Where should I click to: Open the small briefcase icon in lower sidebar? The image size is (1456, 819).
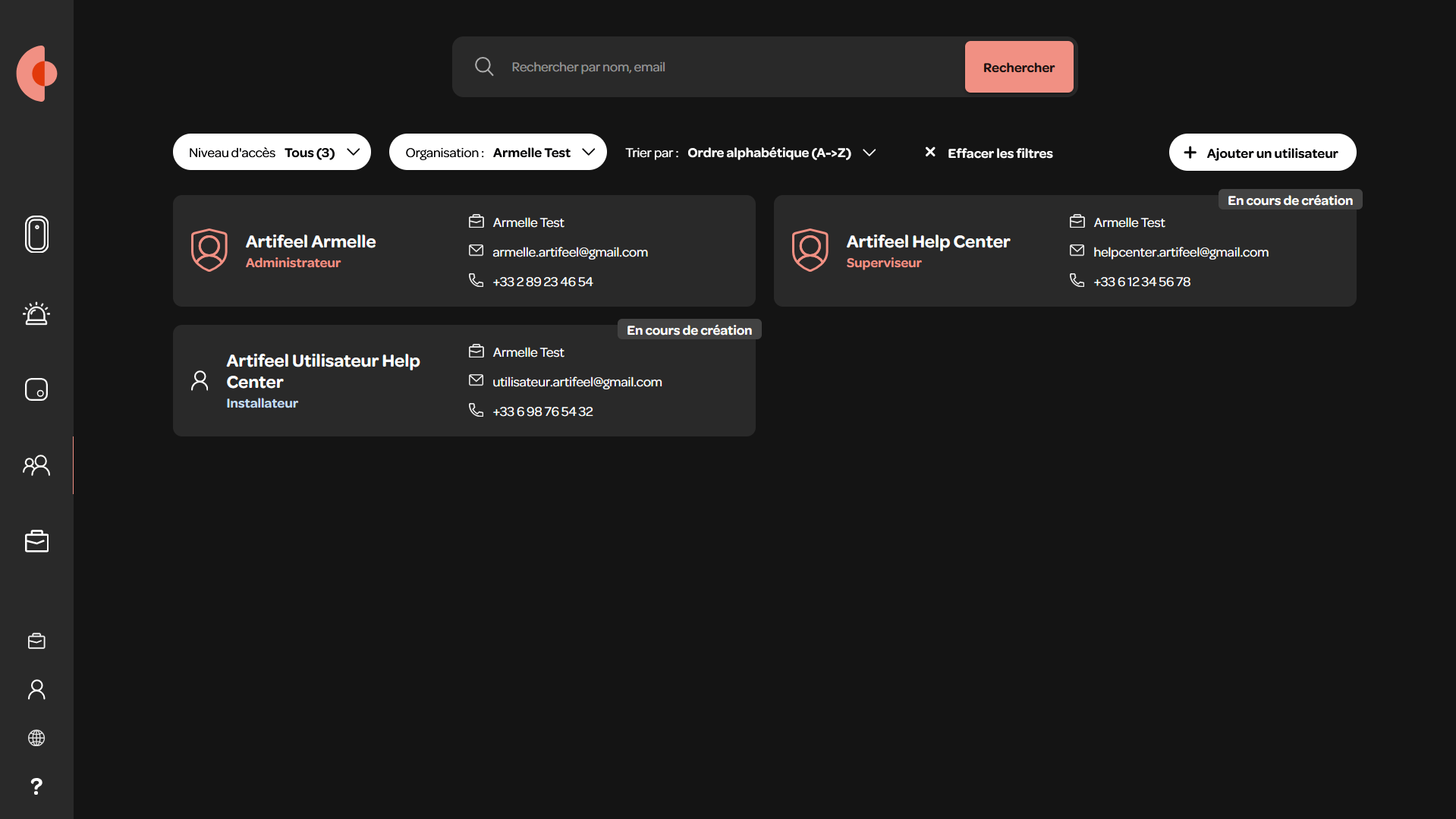pyautogui.click(x=36, y=641)
